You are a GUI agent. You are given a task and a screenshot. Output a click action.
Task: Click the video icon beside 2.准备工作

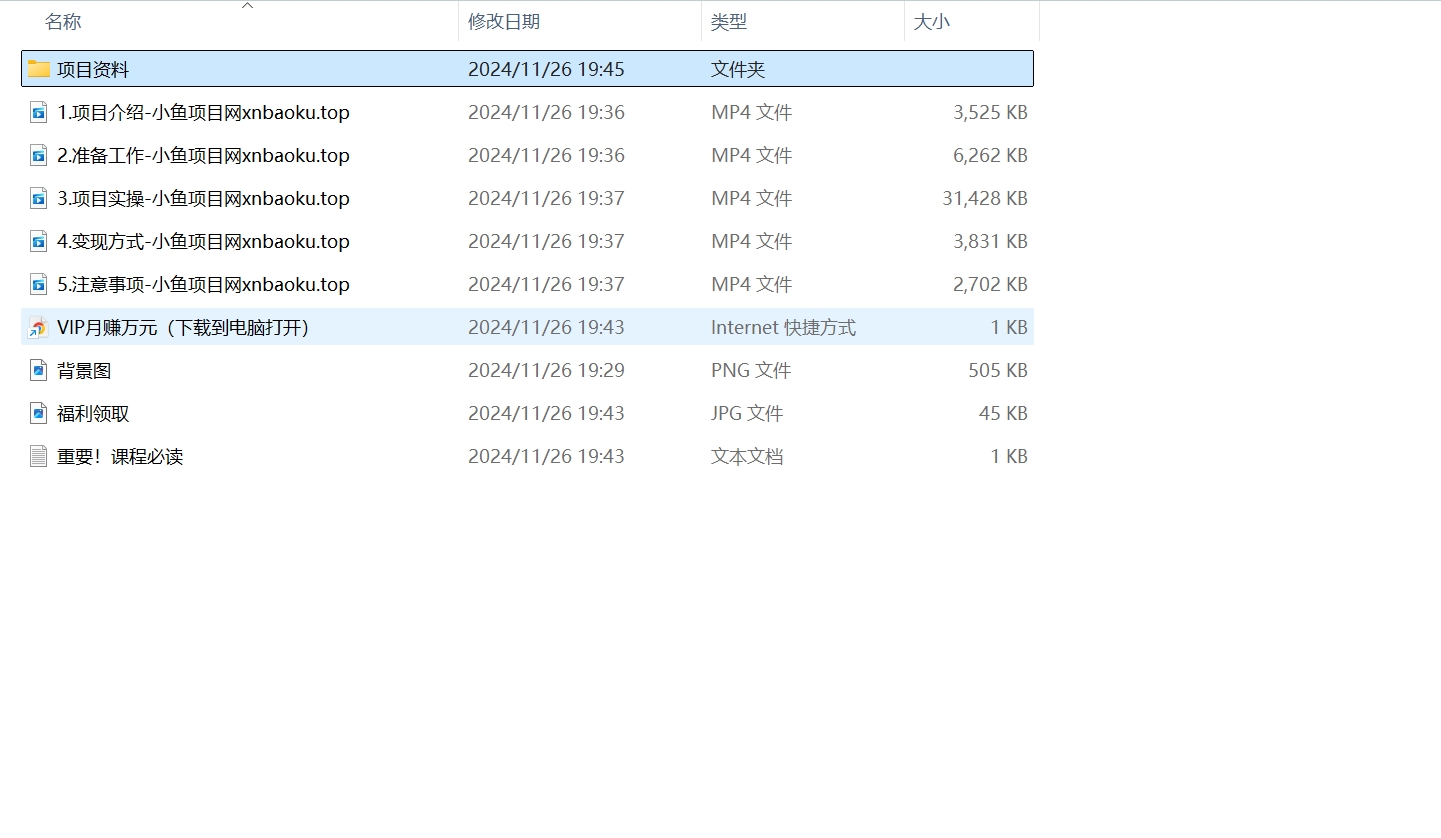point(39,155)
